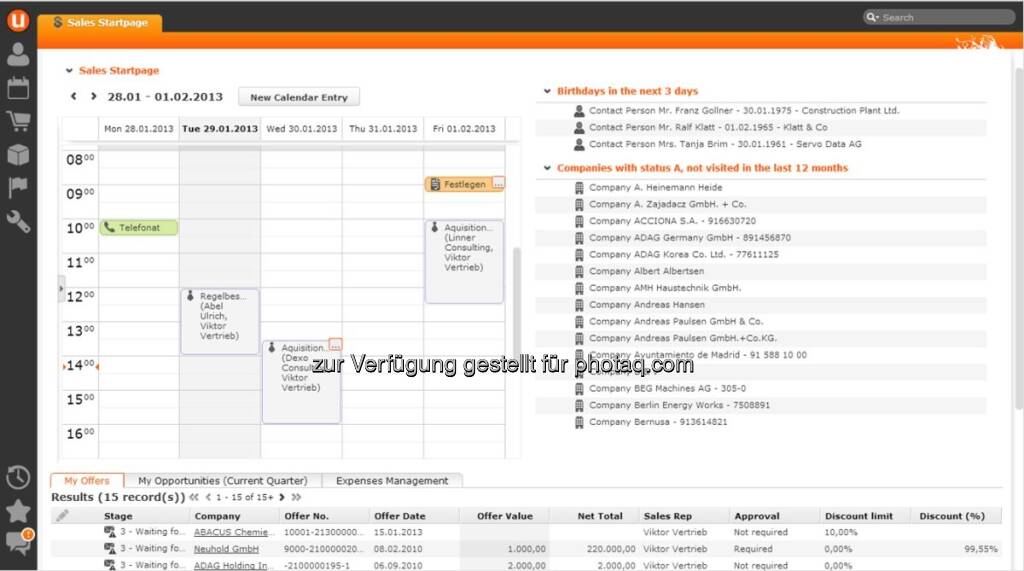Switch to My Opportunities (Current Quarter) tab
Image resolution: width=1024 pixels, height=571 pixels.
coord(222,481)
